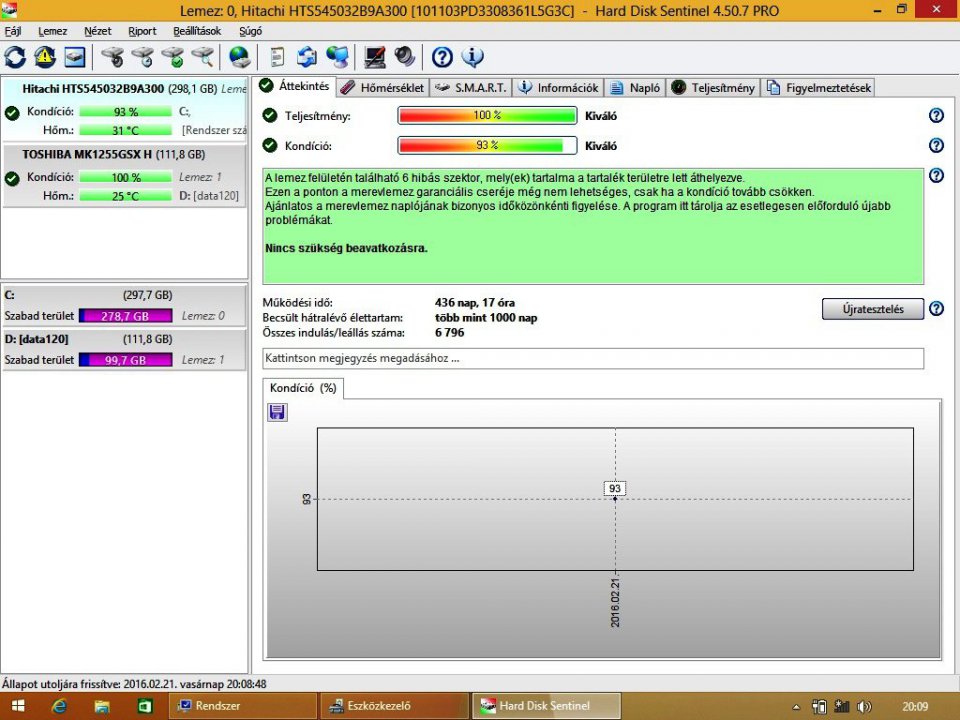This screenshot has height=720, width=960.
Task: Click the monitor with screwdriver configuration icon
Action: point(375,58)
